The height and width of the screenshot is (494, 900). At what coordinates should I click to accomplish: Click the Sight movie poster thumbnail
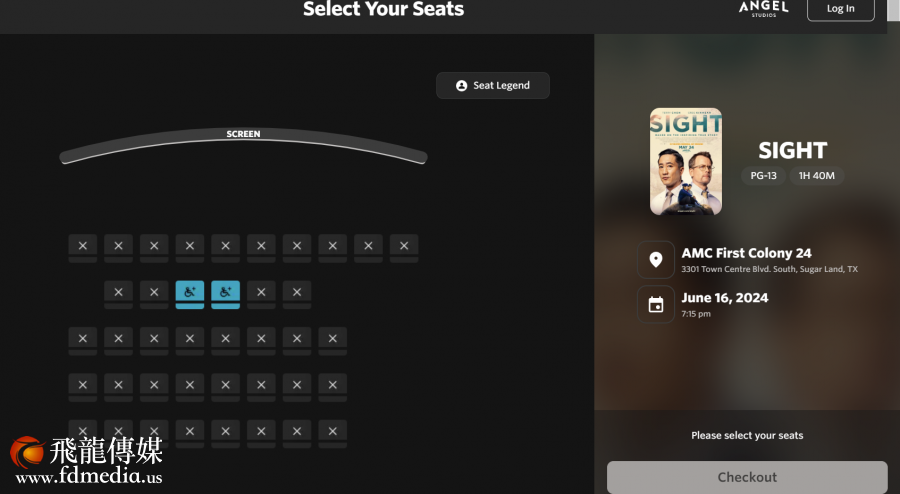686,161
